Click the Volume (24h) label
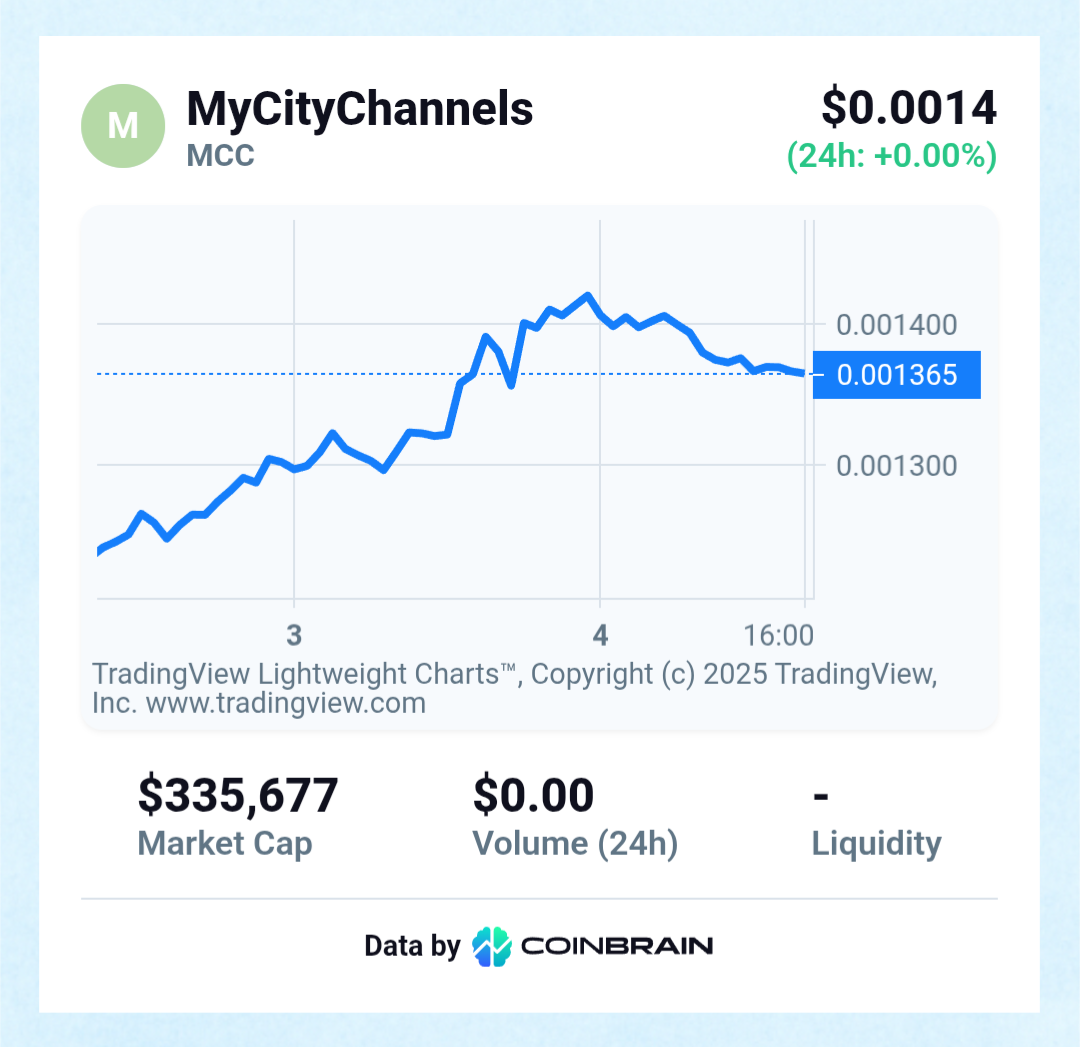This screenshot has width=1080, height=1047. (x=575, y=843)
